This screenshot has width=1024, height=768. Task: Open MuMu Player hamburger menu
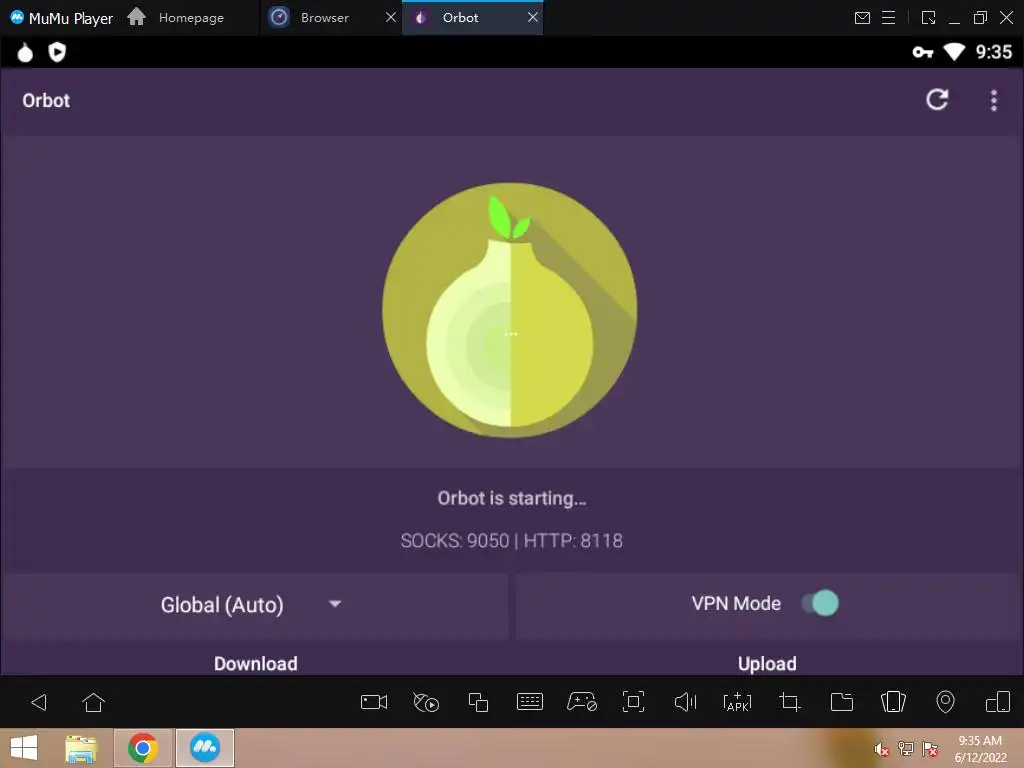click(x=888, y=18)
